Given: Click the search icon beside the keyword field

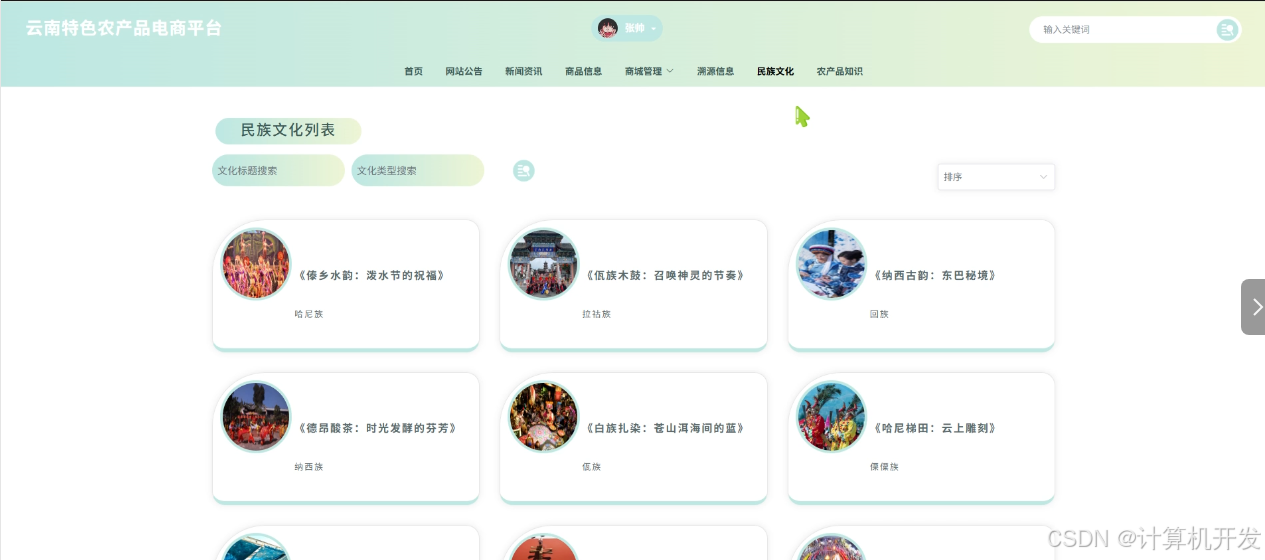Looking at the screenshot, I should [x=1227, y=30].
